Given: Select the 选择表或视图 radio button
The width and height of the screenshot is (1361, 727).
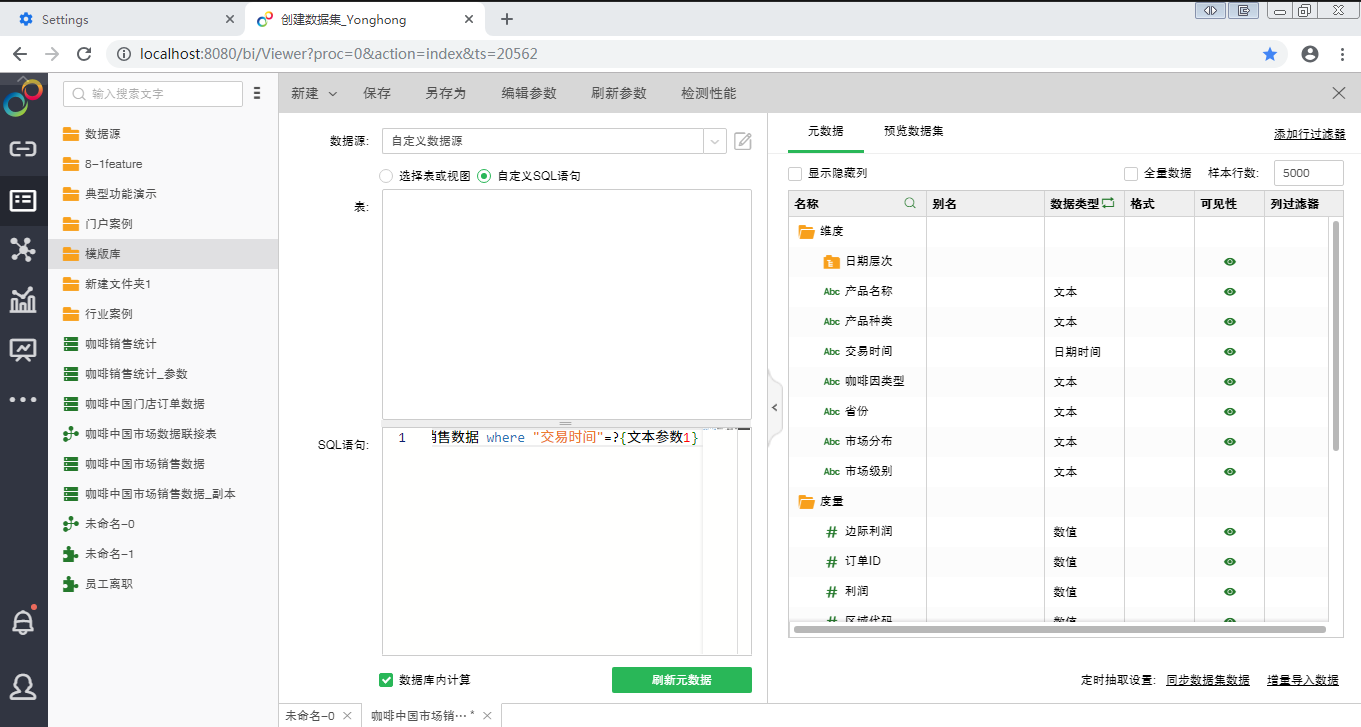Looking at the screenshot, I should point(386,176).
